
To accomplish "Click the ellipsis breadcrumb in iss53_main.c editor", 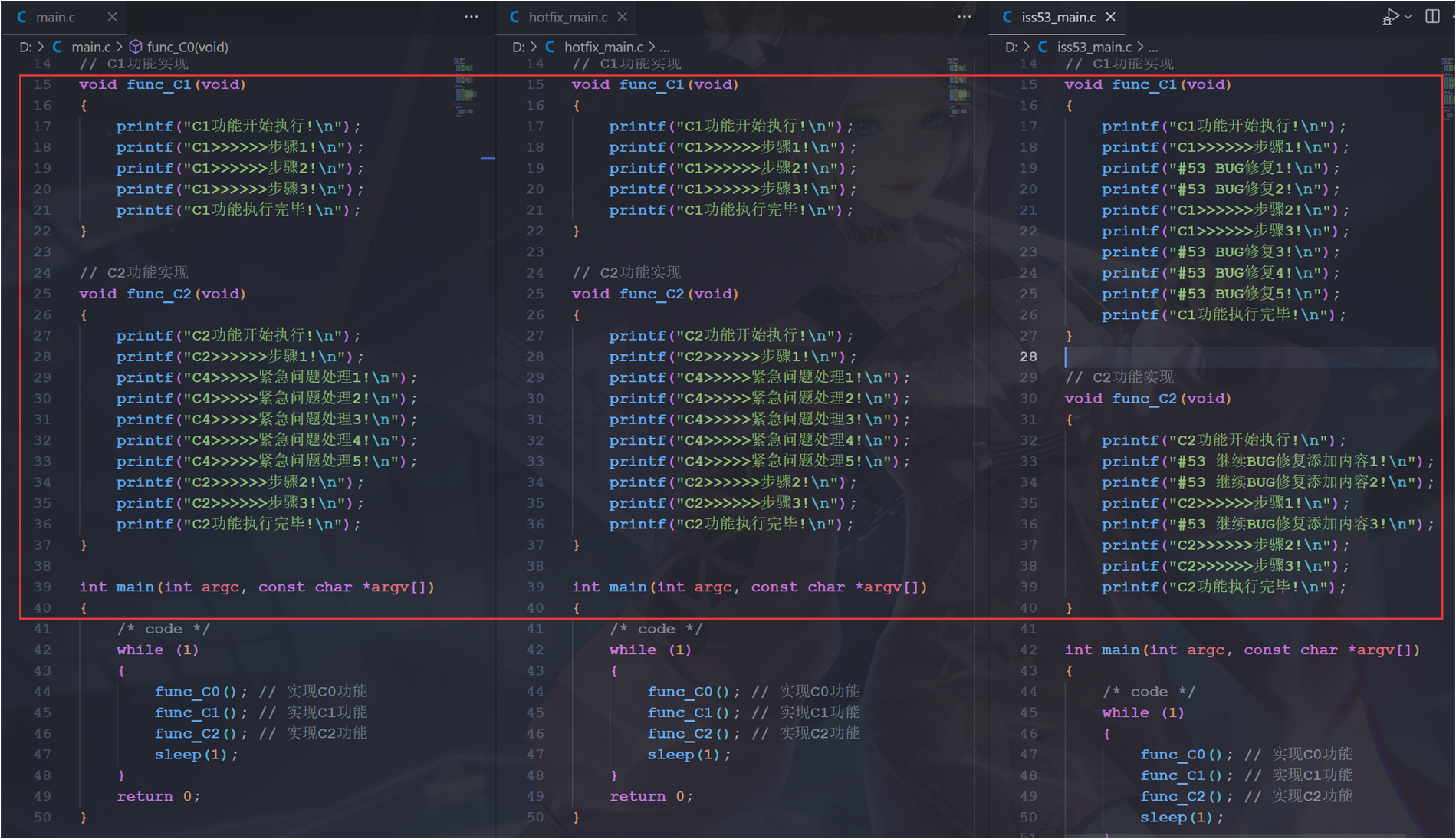I will point(1153,47).
